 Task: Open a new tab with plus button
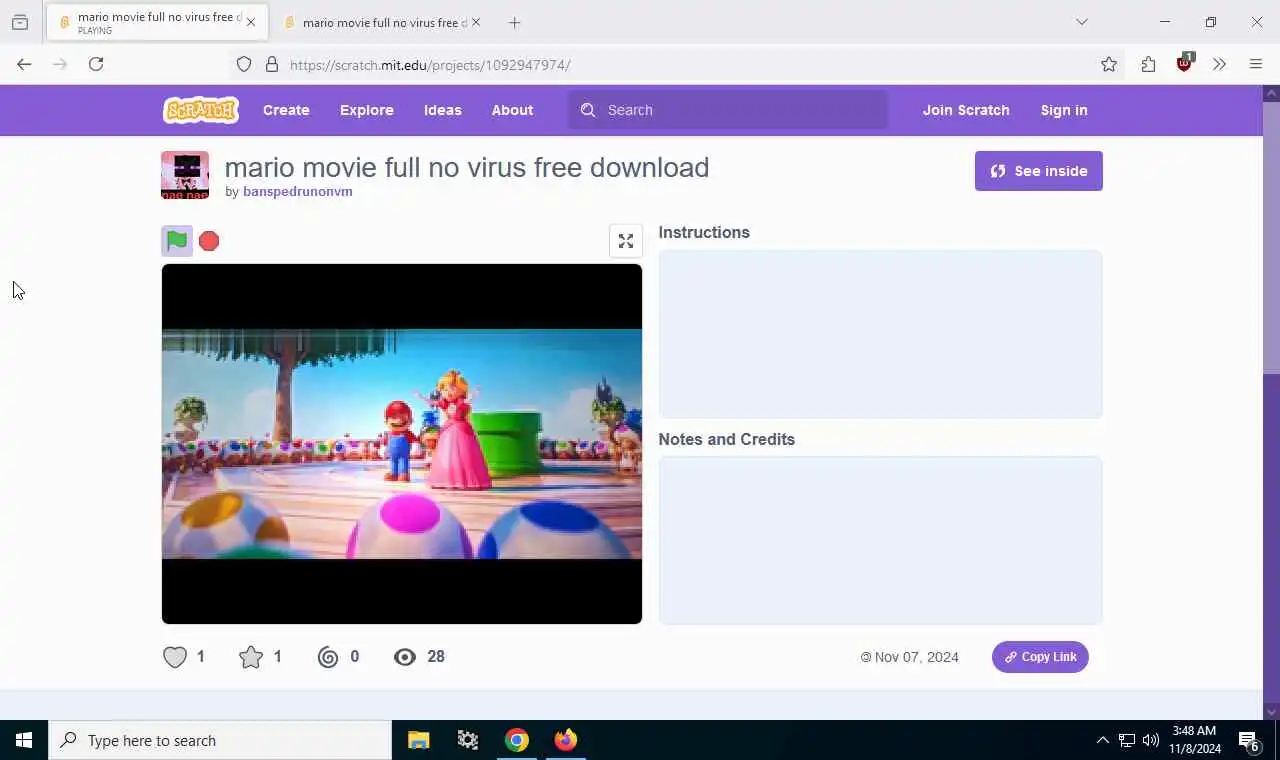click(514, 22)
